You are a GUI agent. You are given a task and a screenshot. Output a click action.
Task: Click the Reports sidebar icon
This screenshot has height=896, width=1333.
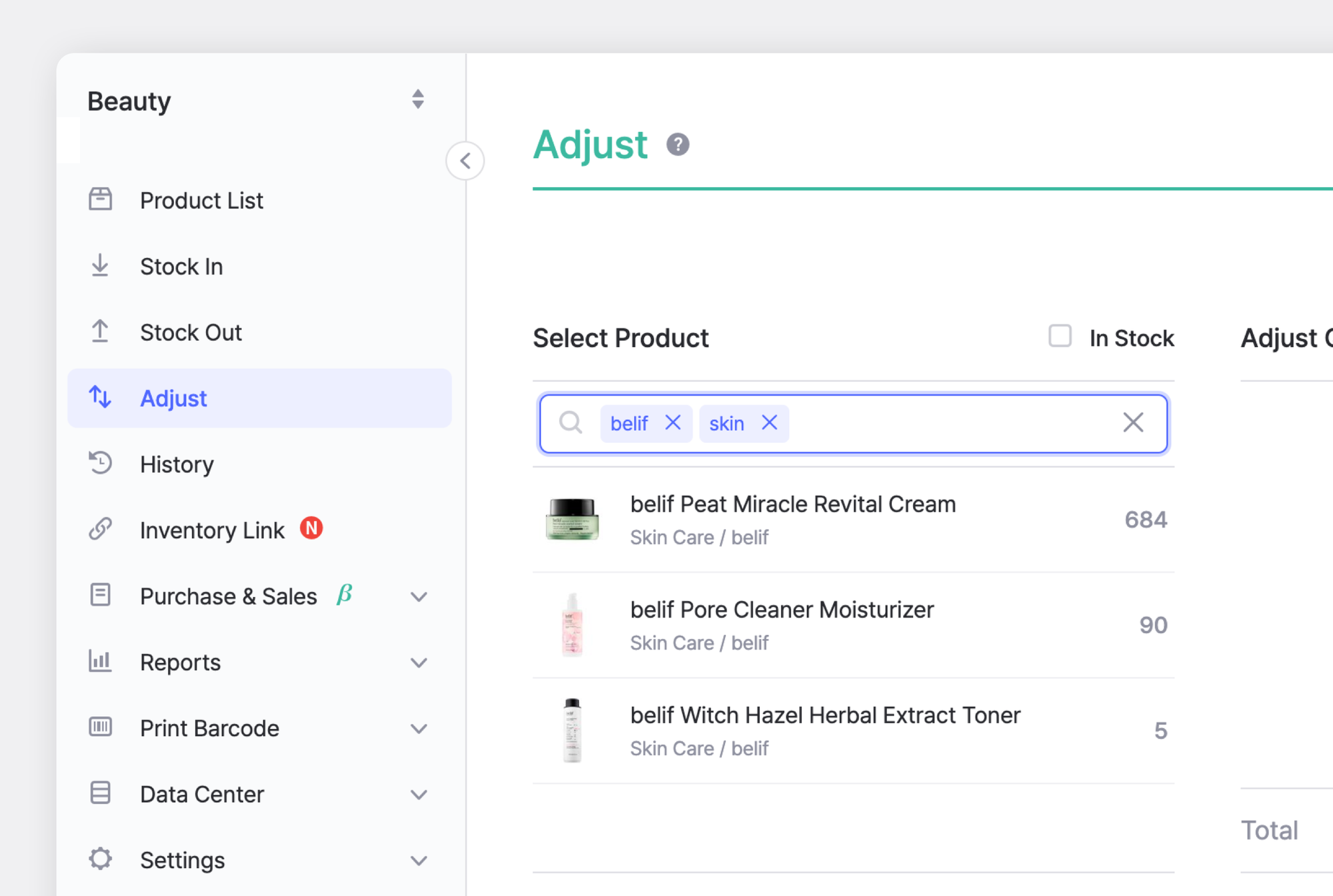click(100, 662)
